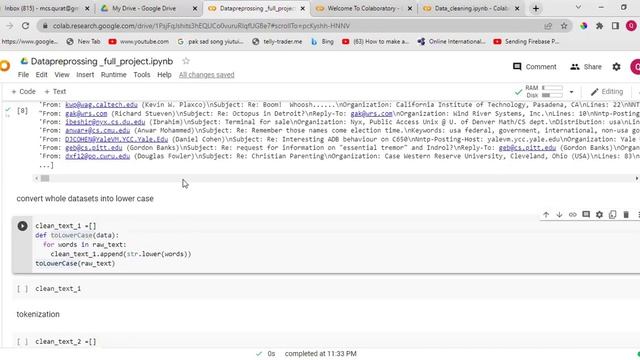Open the File menu
Image resolution: width=640 pixels, height=360 pixels.
click(x=23, y=75)
